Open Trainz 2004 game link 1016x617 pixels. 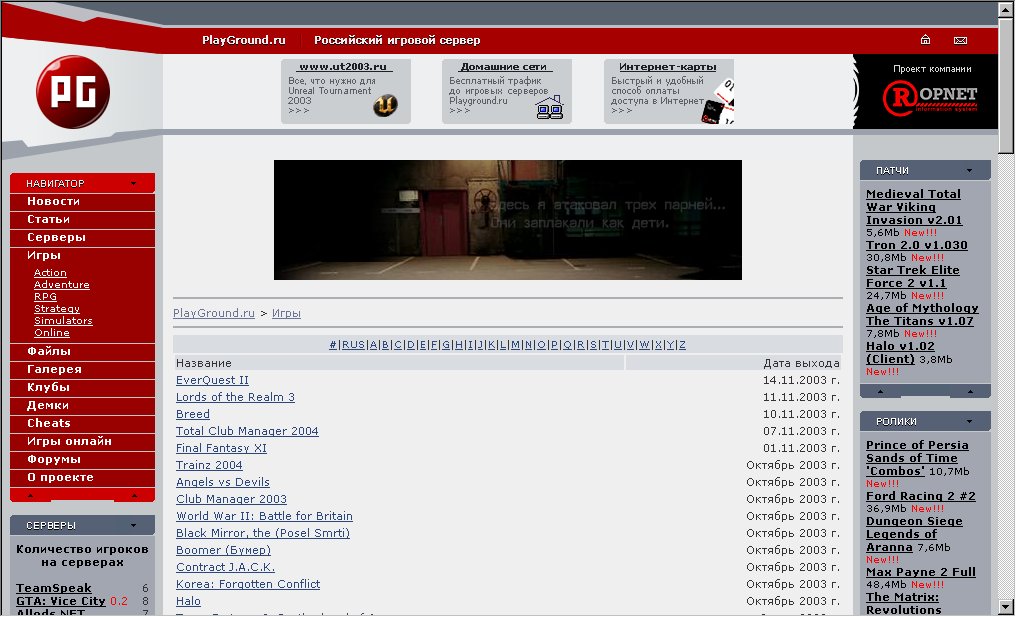point(209,465)
